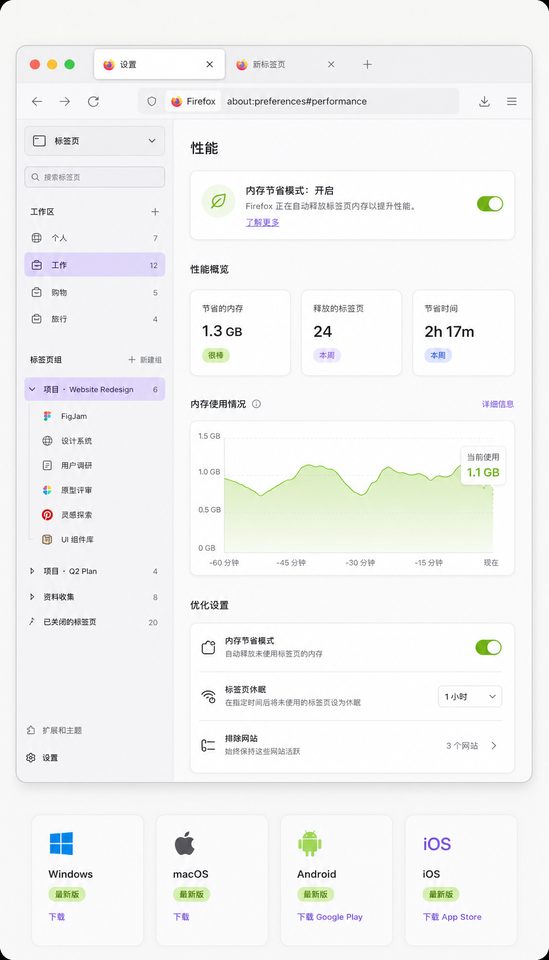Expand the 项目 · Q2 Plan group
The width and height of the screenshot is (549, 960).
(x=32, y=571)
